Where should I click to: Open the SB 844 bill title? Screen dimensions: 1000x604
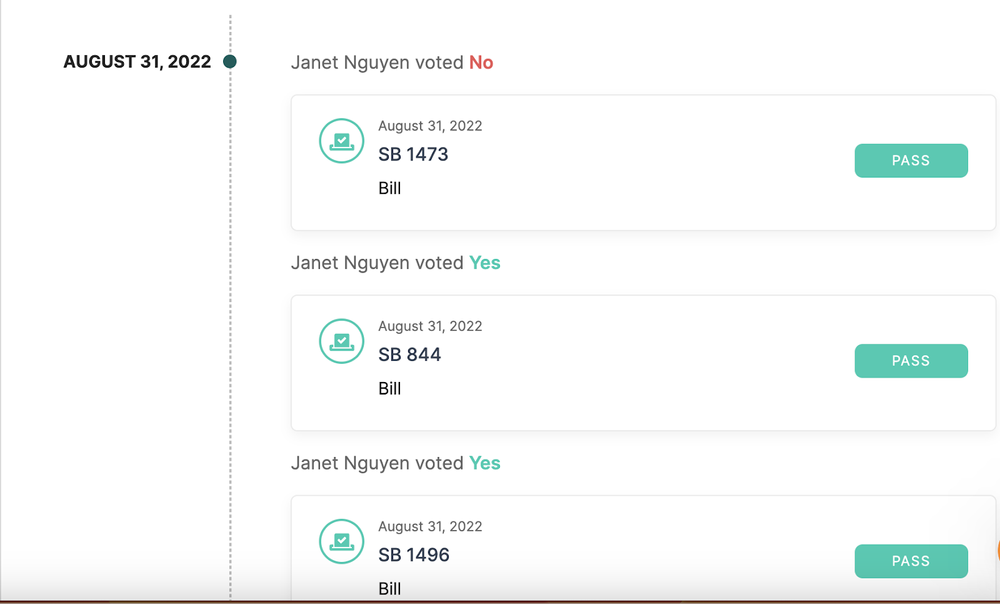409,355
